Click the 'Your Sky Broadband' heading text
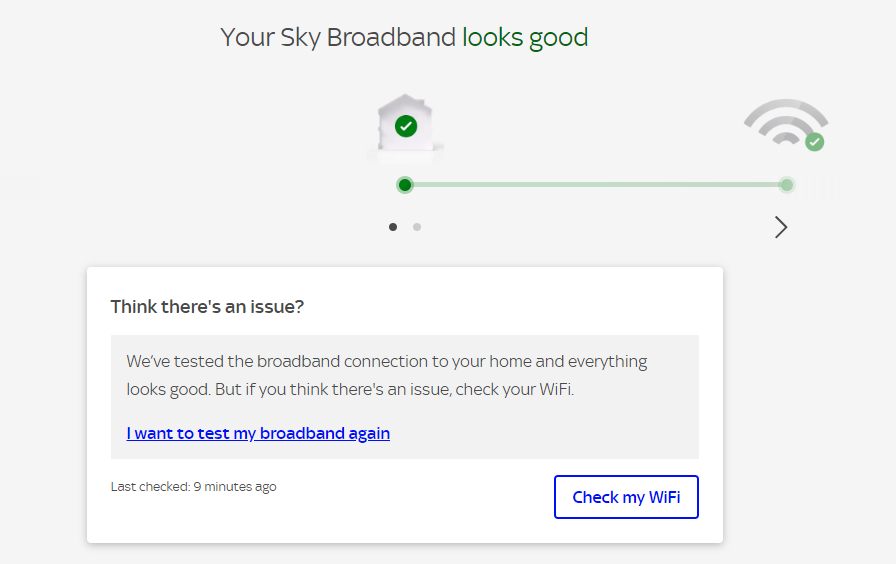 [x=338, y=38]
